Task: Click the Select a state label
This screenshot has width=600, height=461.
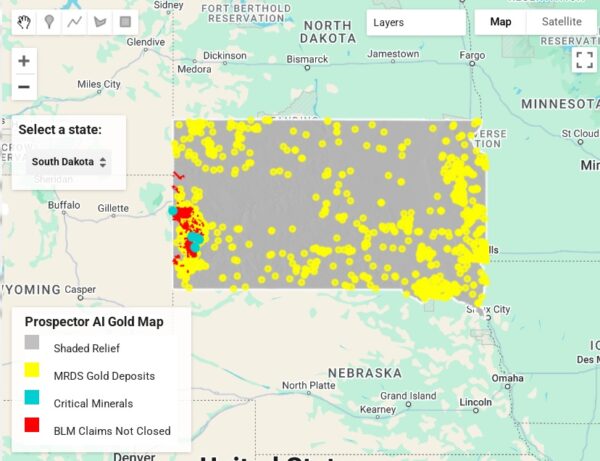Action: (60, 130)
